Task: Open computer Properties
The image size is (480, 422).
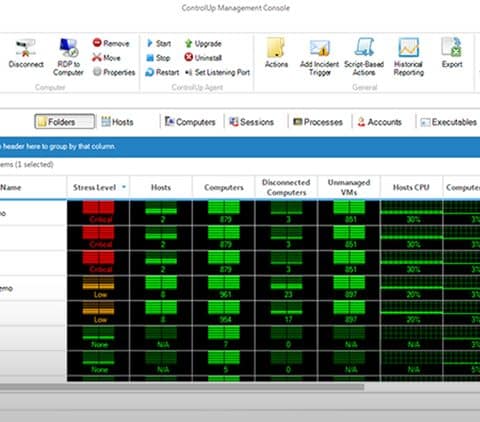Action: [x=114, y=72]
